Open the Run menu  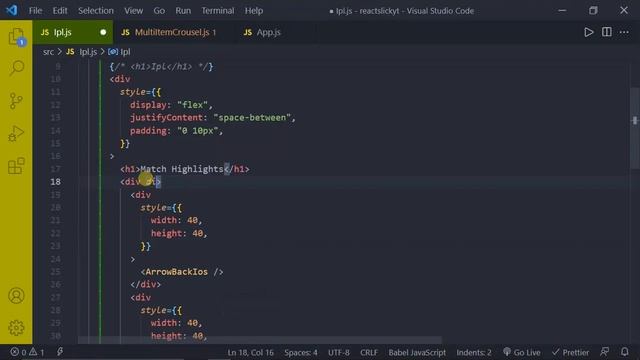coord(183,11)
